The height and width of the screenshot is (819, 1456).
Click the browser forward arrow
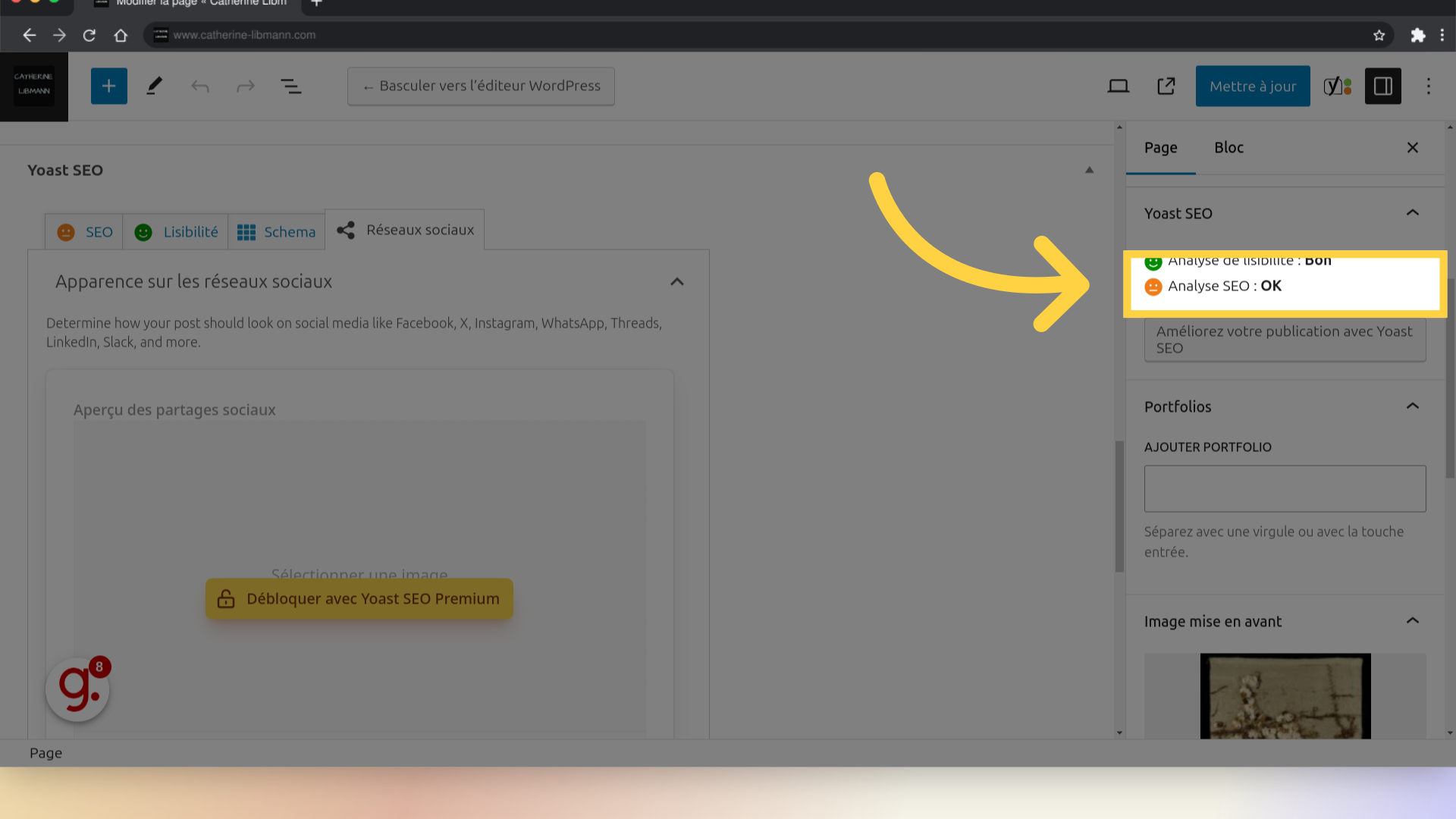59,35
